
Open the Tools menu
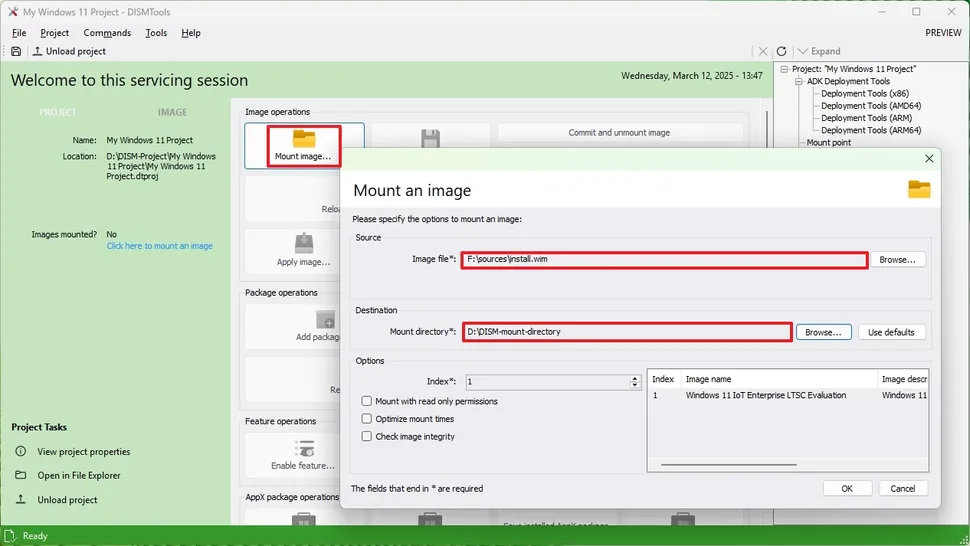tap(156, 33)
